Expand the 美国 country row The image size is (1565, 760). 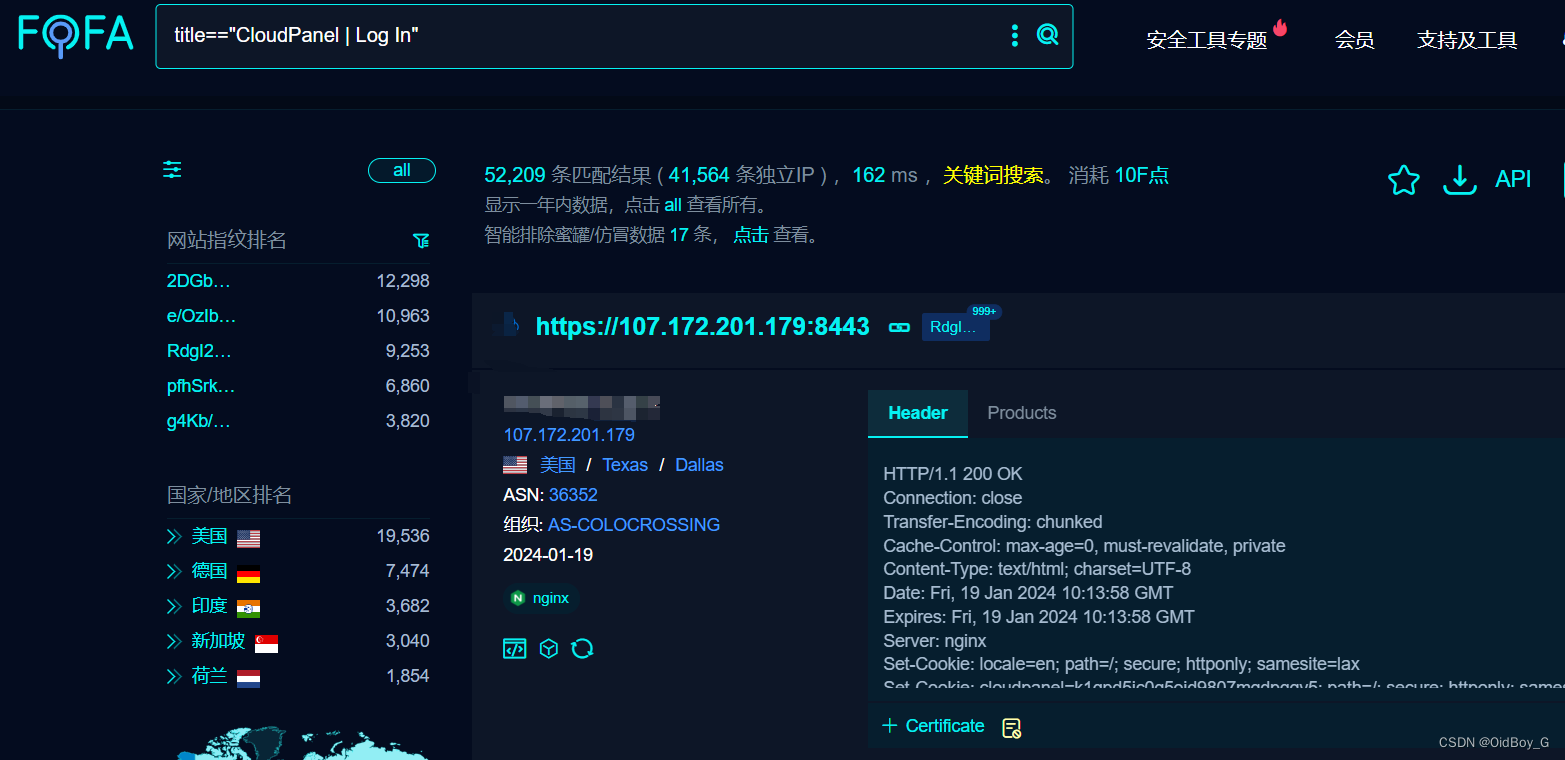174,537
